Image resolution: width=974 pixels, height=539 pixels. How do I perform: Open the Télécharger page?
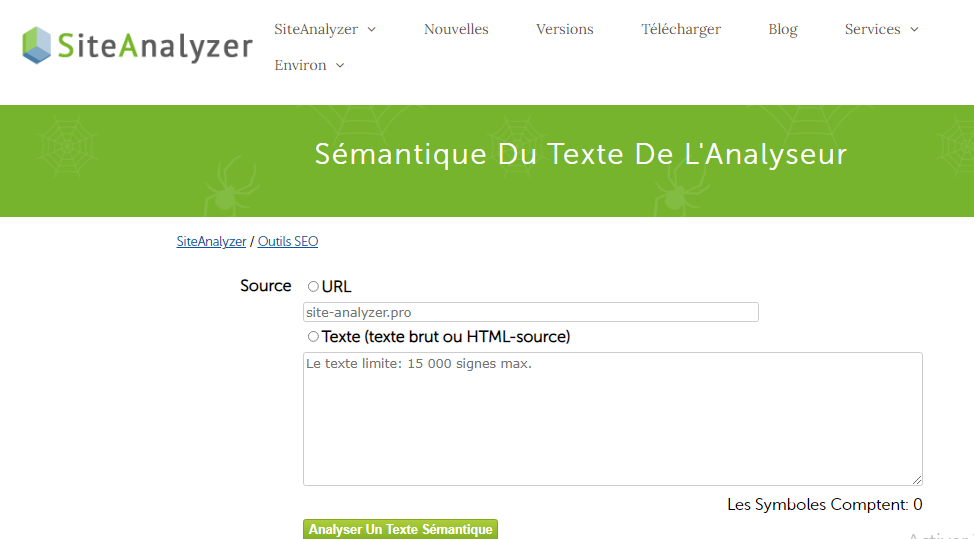point(681,29)
